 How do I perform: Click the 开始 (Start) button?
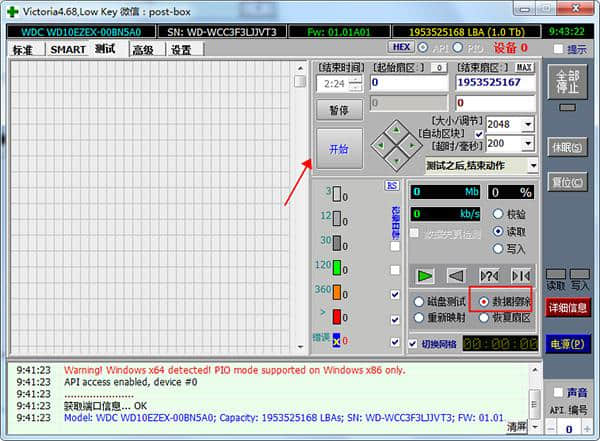click(x=339, y=149)
